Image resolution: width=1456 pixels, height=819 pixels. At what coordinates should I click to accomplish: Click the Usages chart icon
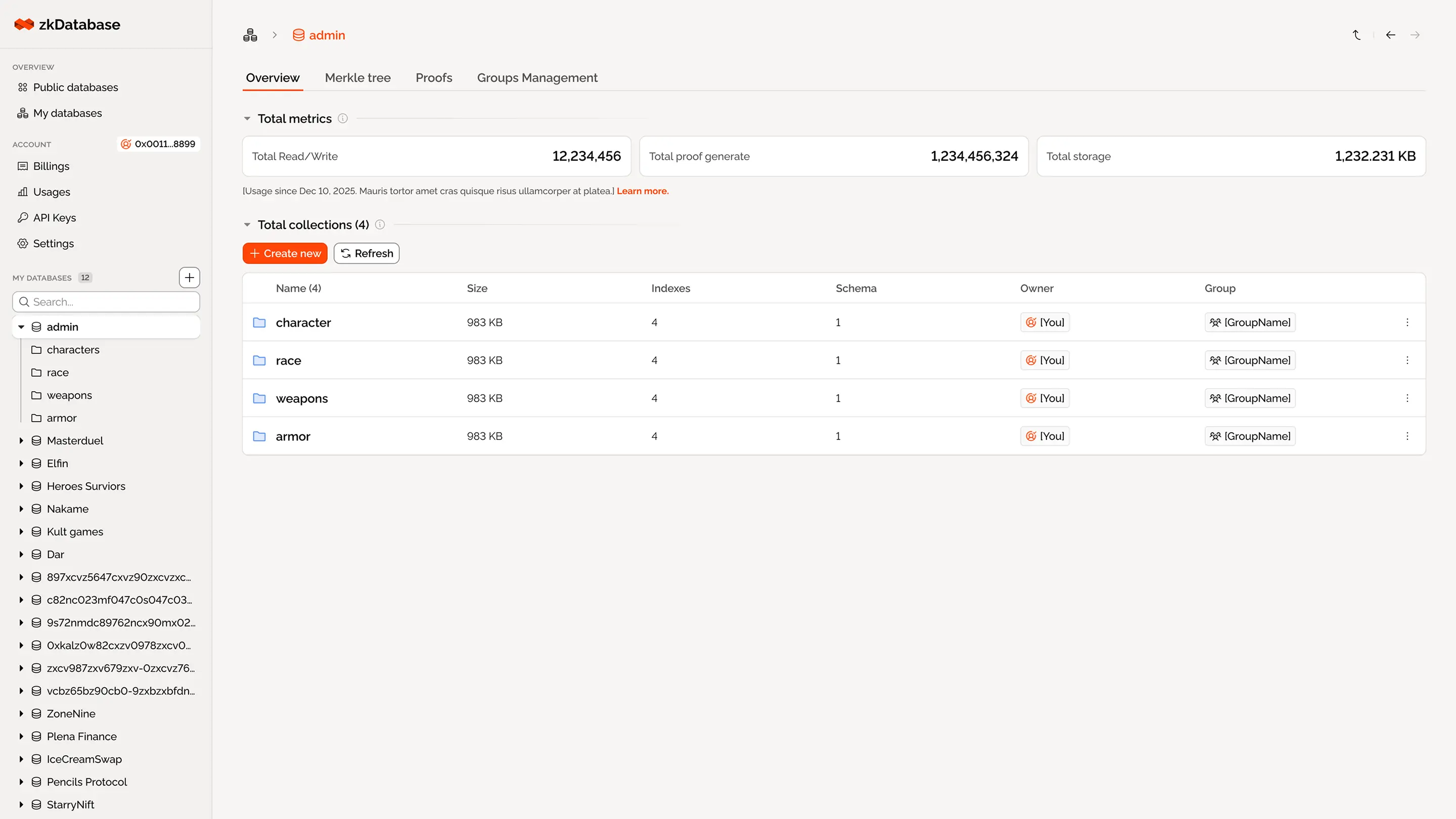click(x=23, y=192)
